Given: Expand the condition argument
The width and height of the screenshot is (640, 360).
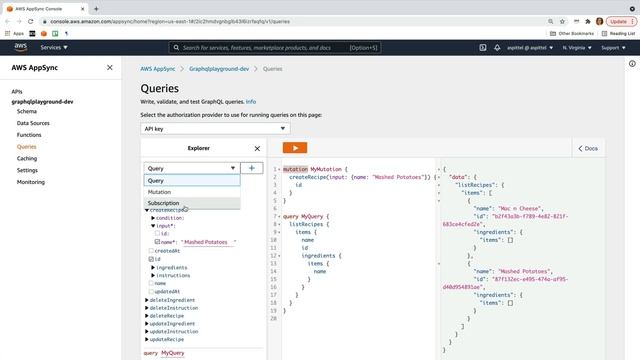Looking at the screenshot, I should [x=153, y=218].
